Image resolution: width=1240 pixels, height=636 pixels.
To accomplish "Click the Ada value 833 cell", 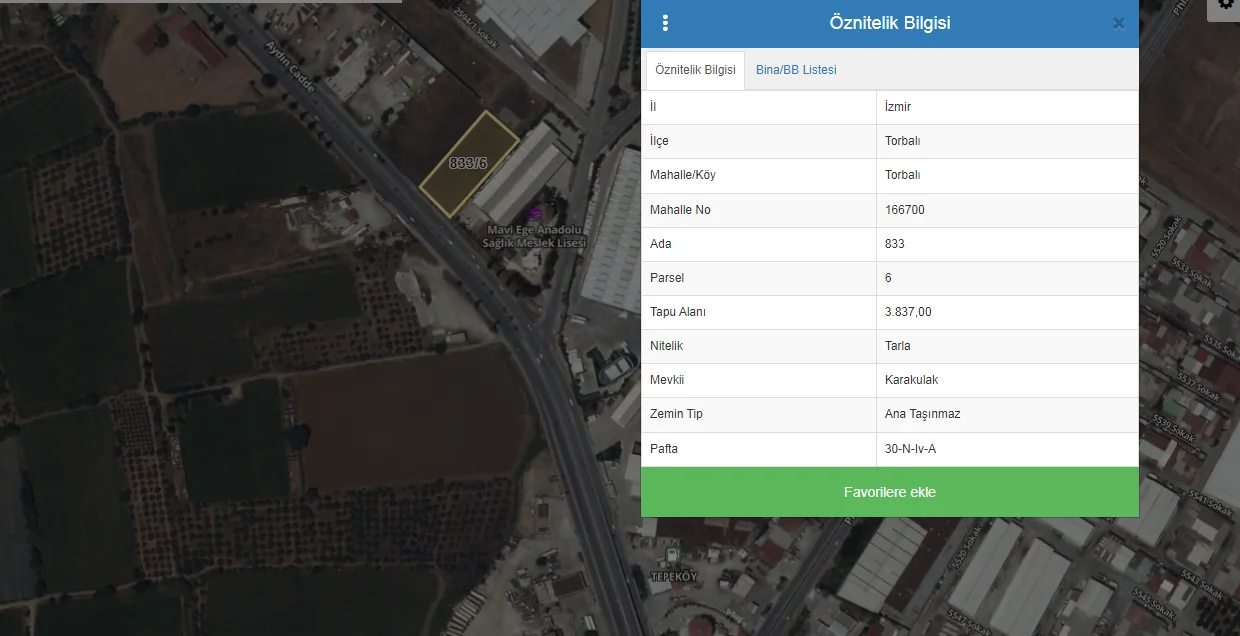I will (895, 244).
